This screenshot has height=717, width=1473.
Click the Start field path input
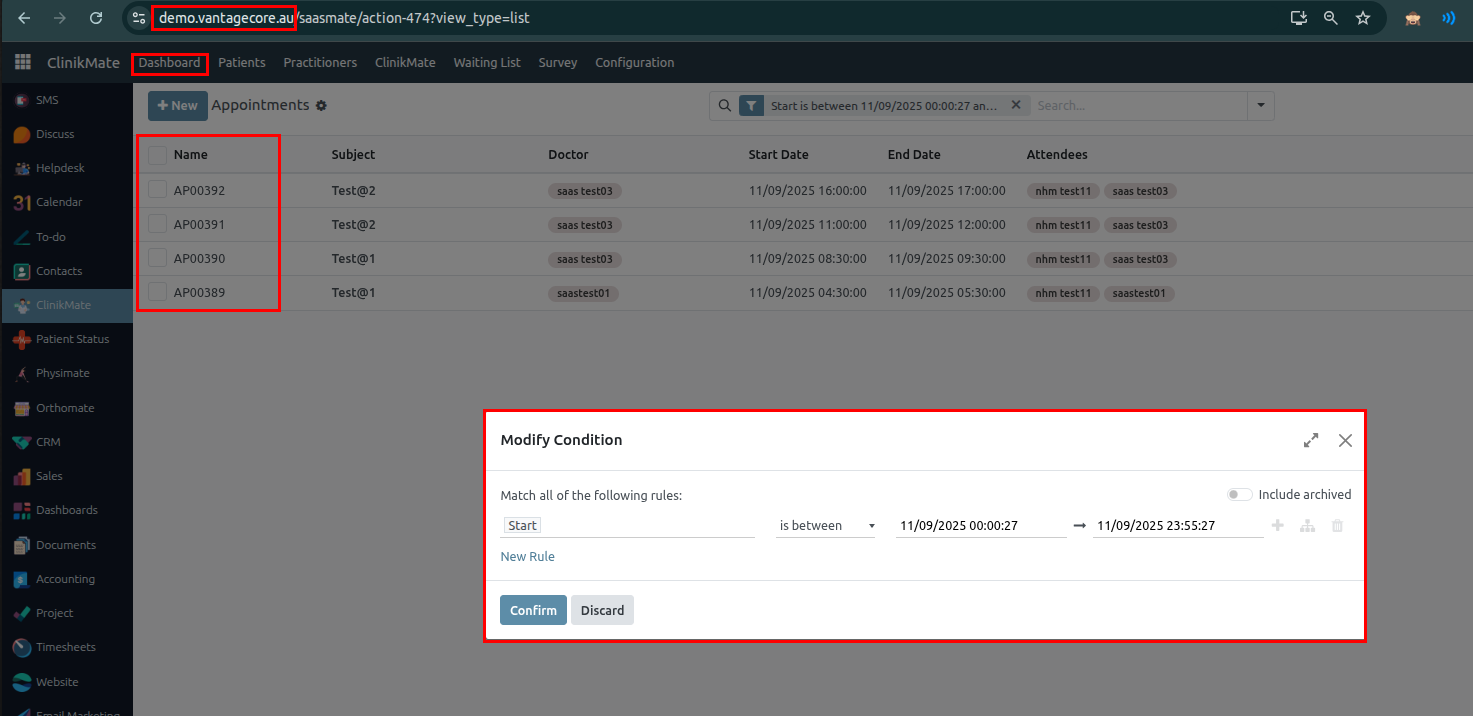627,526
